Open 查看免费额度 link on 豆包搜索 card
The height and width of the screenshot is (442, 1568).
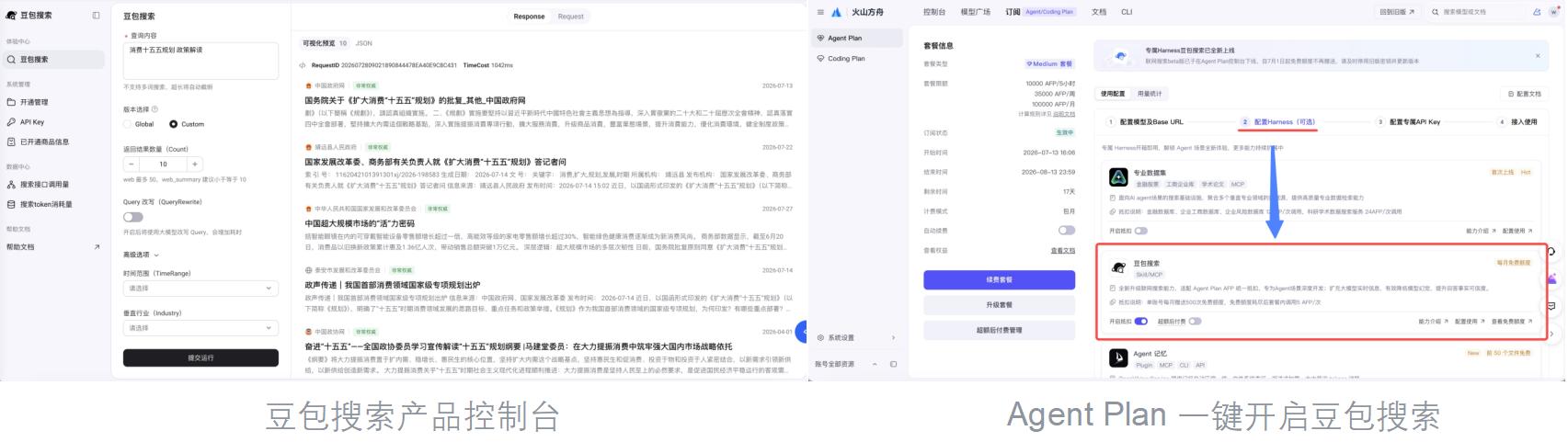pos(1513,322)
